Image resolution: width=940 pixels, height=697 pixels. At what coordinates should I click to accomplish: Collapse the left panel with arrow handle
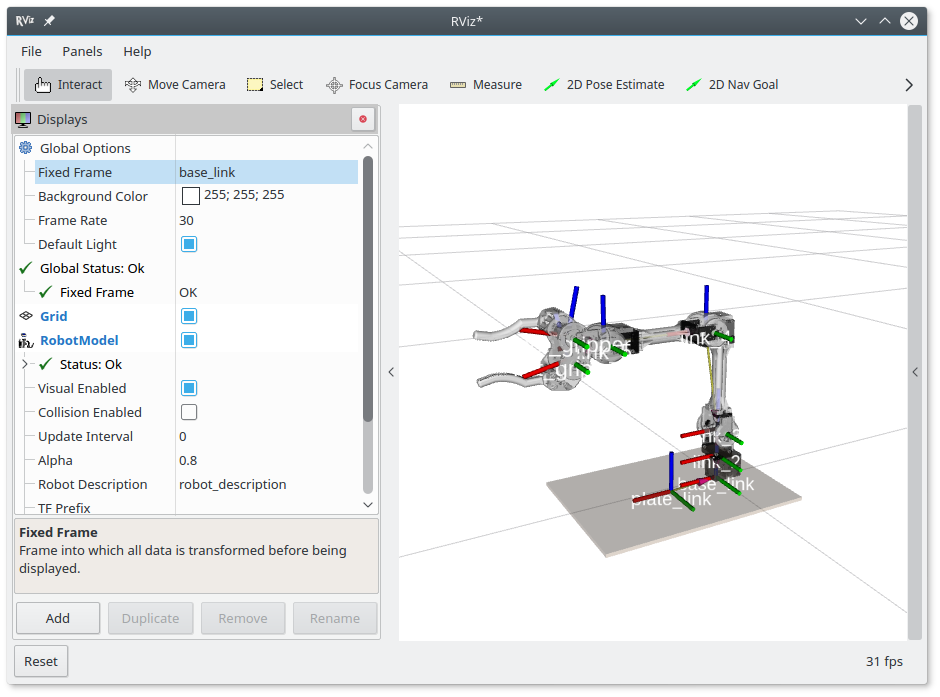391,372
